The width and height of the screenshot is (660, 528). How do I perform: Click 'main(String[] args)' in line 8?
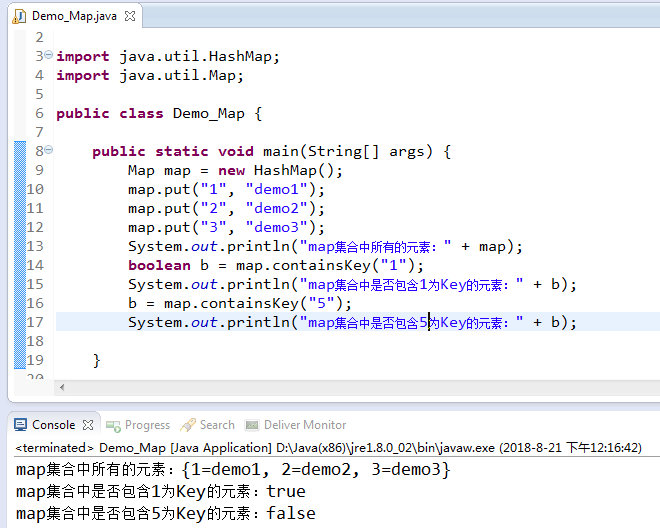click(x=348, y=151)
